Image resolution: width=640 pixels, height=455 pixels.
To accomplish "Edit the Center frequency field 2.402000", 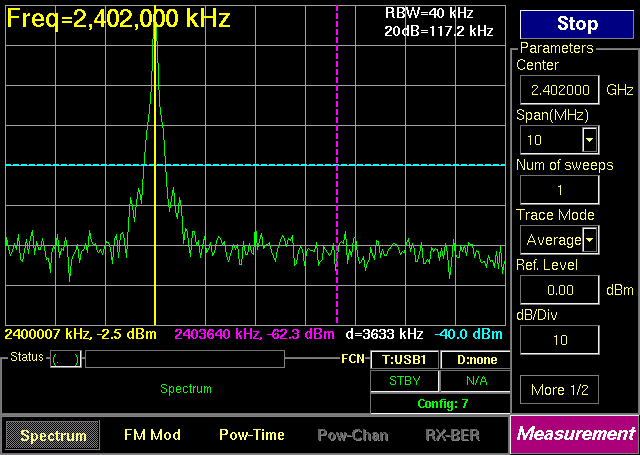I will coord(560,90).
